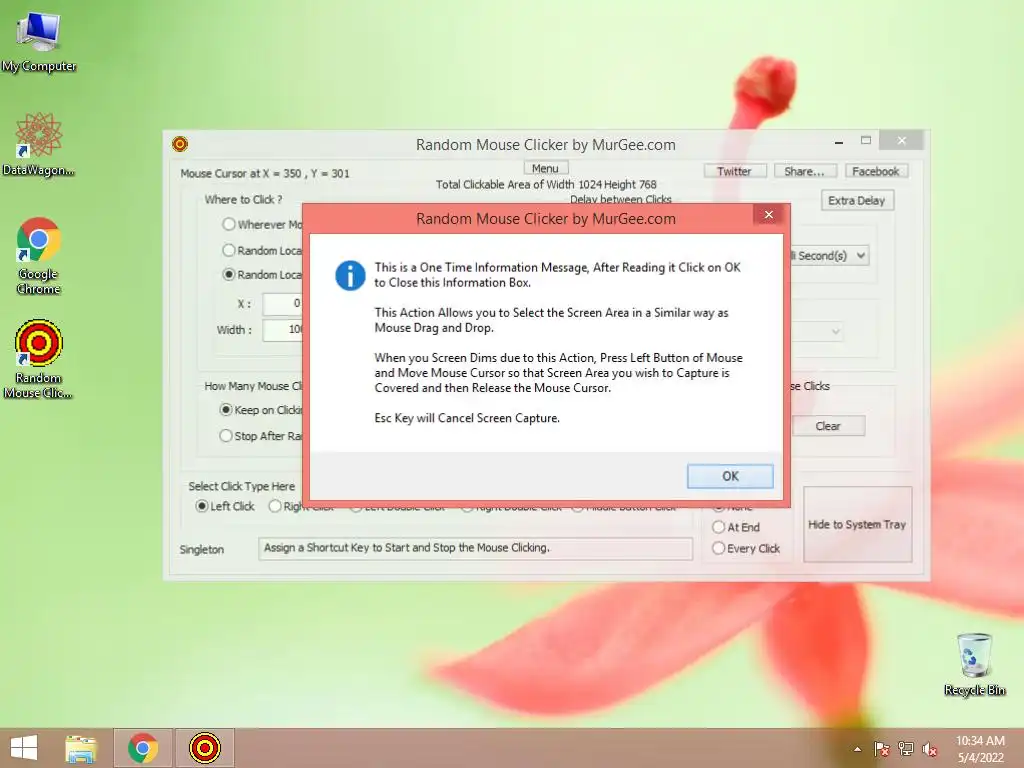Select Left Click radio button
This screenshot has width=1024, height=768.
(x=202, y=506)
